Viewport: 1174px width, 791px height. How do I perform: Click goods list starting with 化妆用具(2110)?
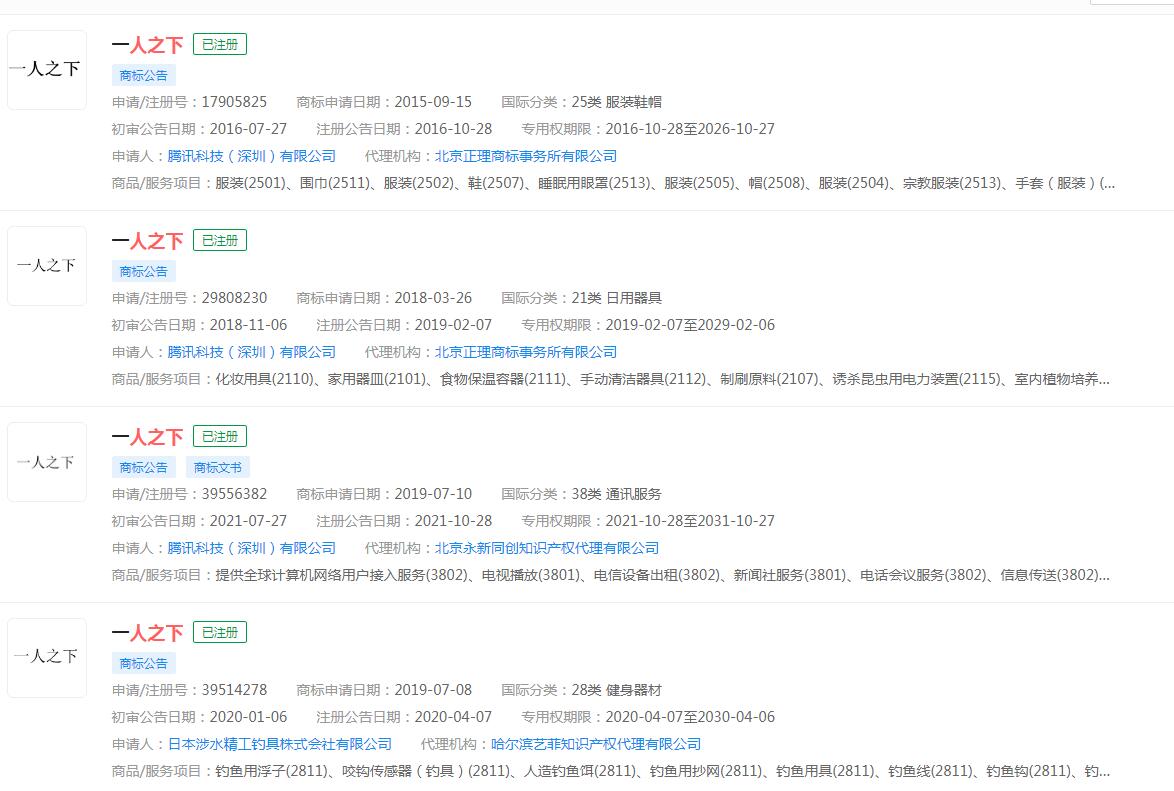tap(663, 379)
